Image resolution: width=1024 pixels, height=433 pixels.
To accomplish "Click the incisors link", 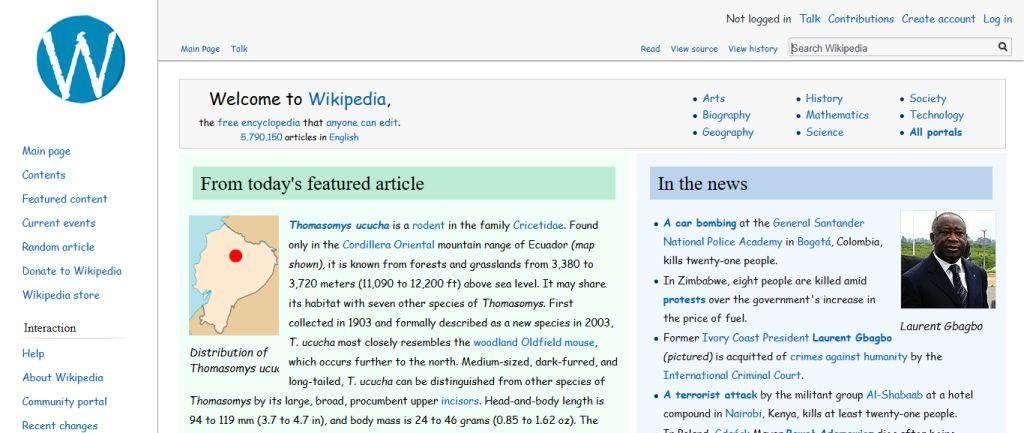I will 460,401.
